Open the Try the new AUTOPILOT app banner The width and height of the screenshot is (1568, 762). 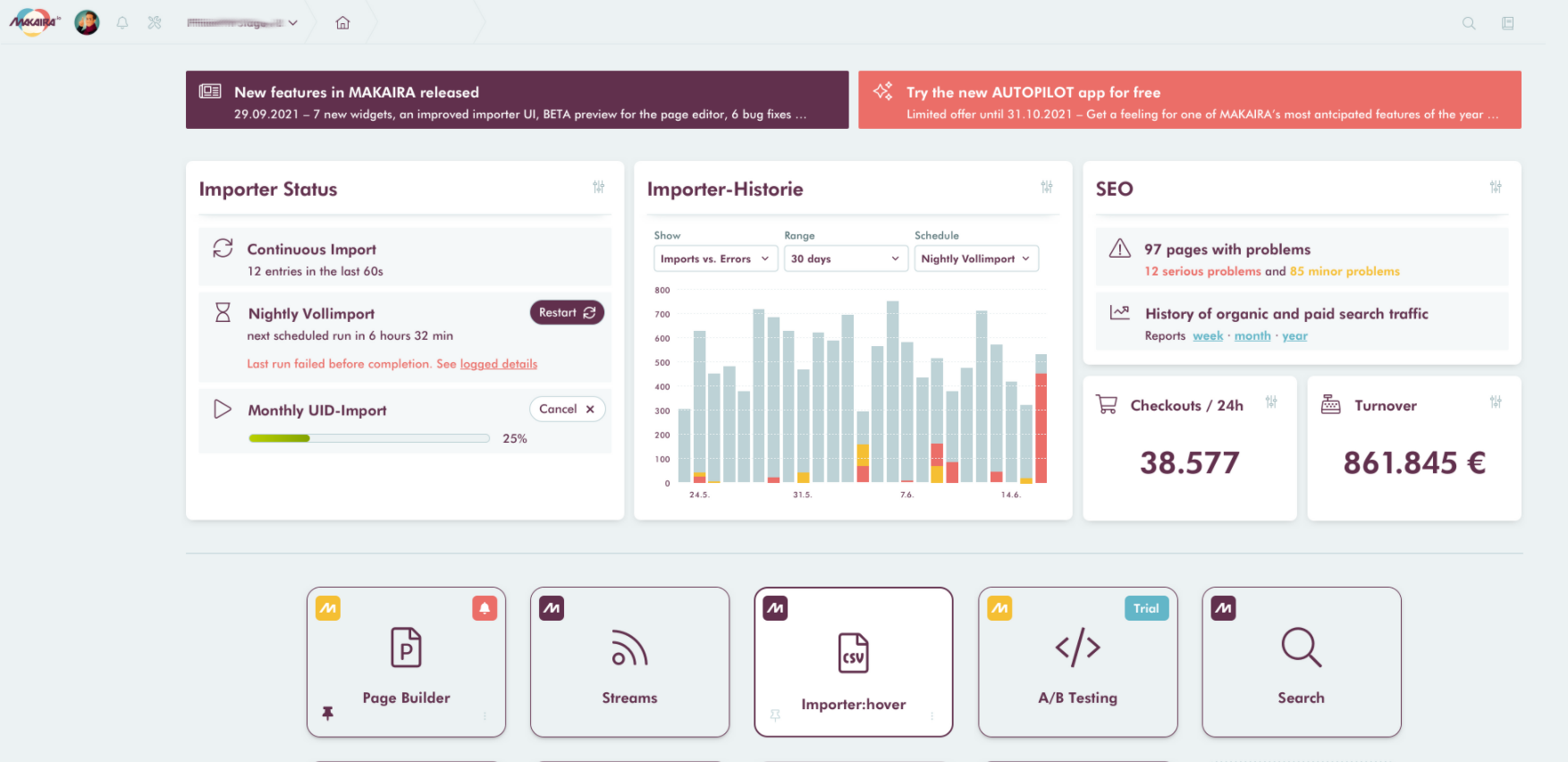click(1190, 100)
